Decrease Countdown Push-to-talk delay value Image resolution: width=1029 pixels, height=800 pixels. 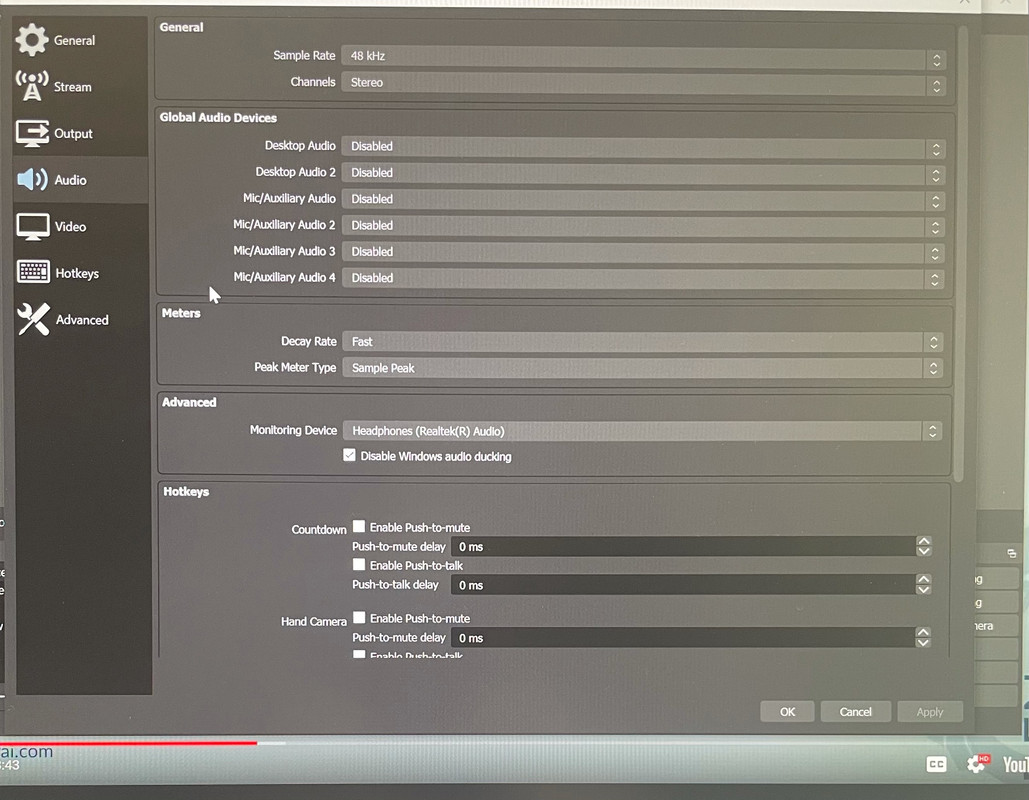coord(923,589)
